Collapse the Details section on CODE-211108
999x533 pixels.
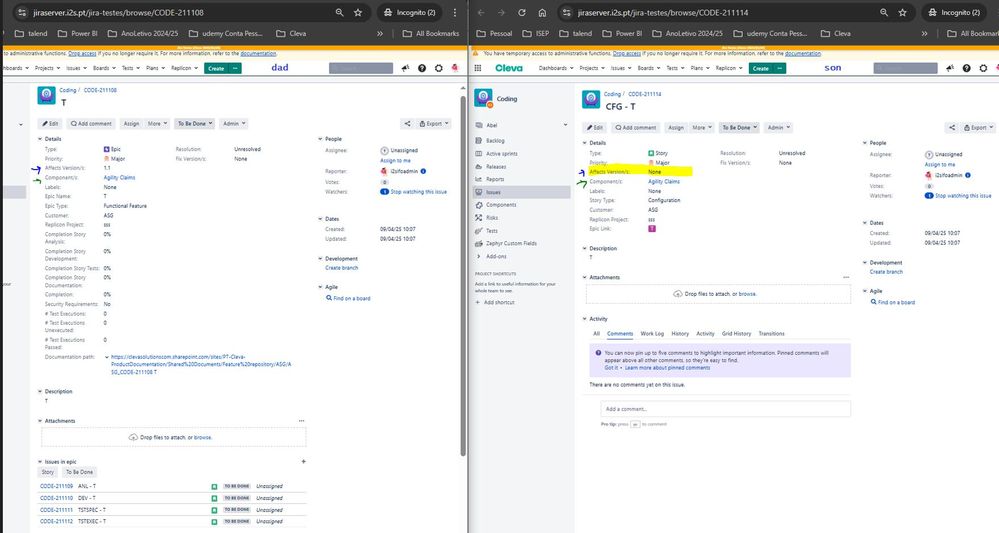pos(40,139)
